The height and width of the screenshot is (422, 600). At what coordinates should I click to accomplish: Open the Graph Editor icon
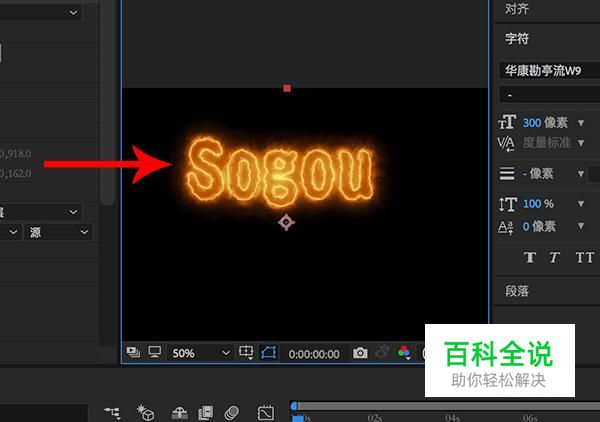[x=266, y=413]
